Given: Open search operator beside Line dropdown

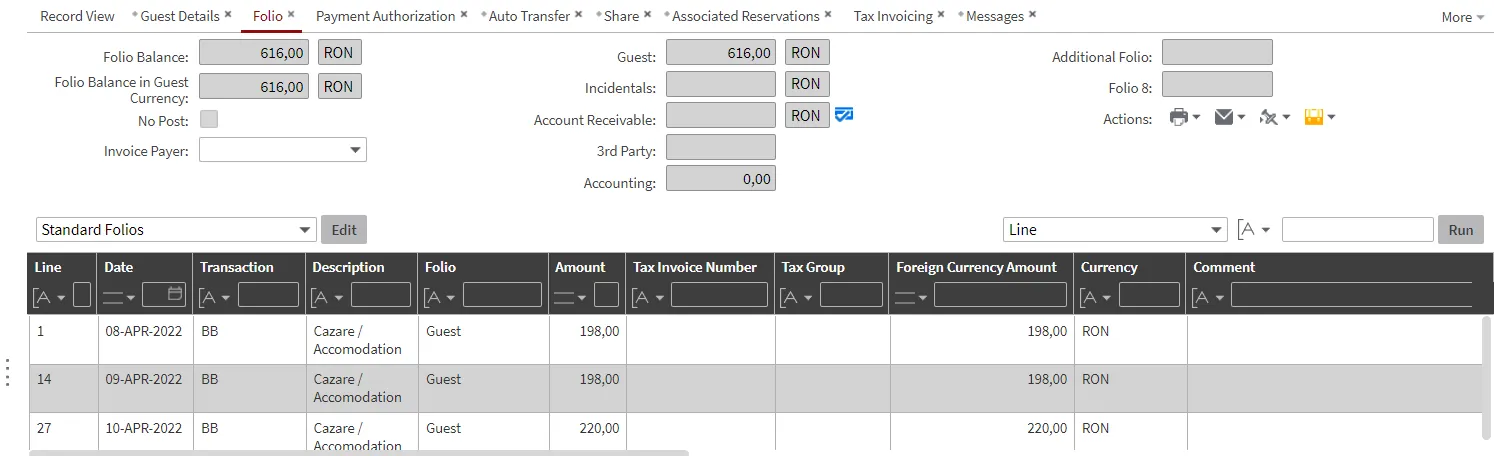Looking at the screenshot, I should (x=1254, y=229).
